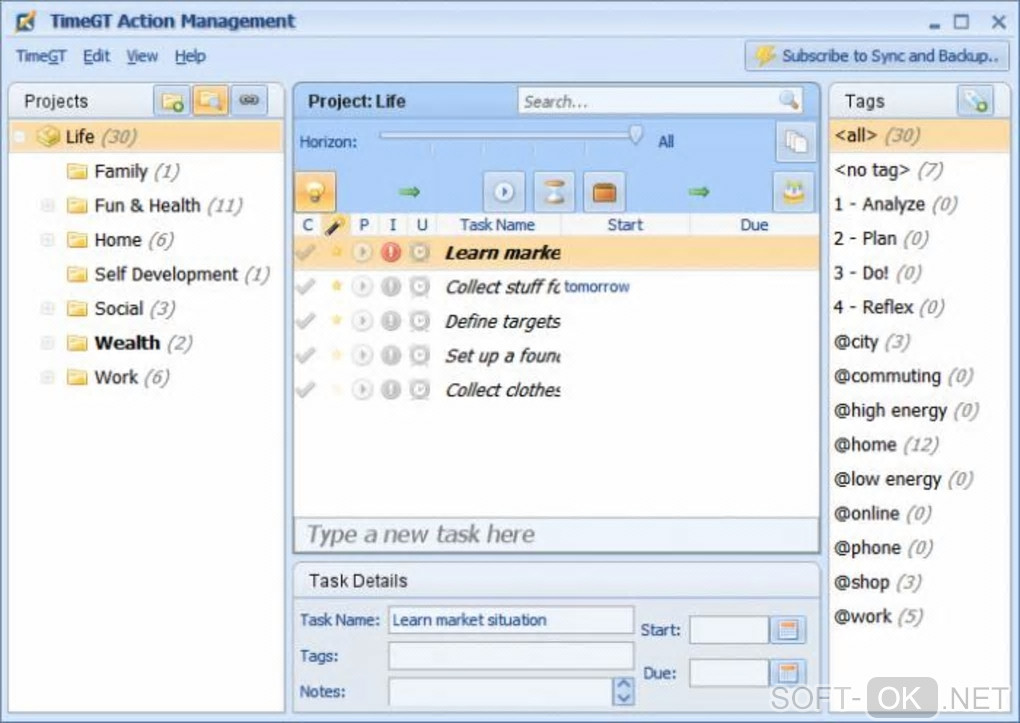Select the play next-actions stage button
The image size is (1020, 723).
[x=503, y=191]
